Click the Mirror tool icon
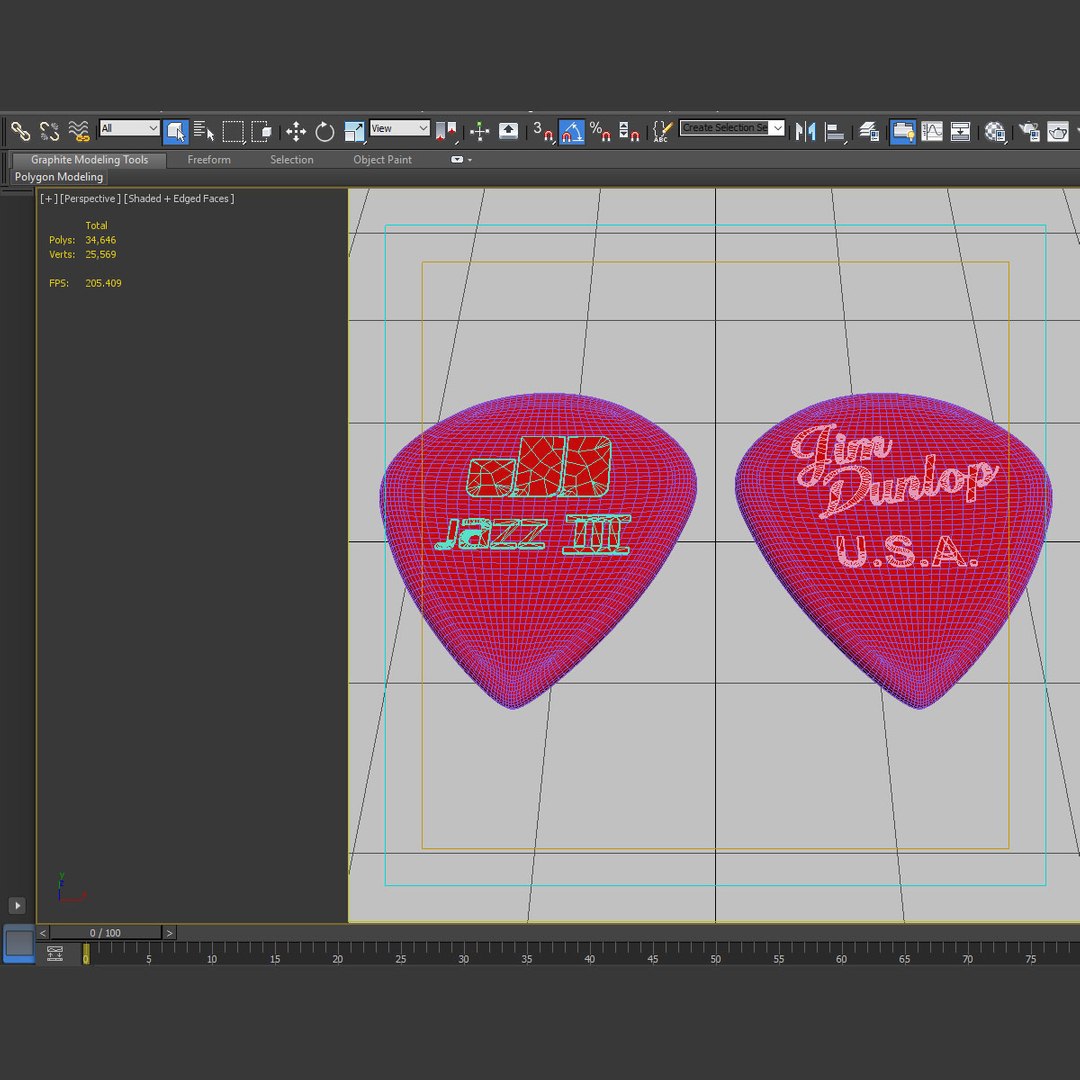Screen dimensions: 1080x1080 click(805, 131)
